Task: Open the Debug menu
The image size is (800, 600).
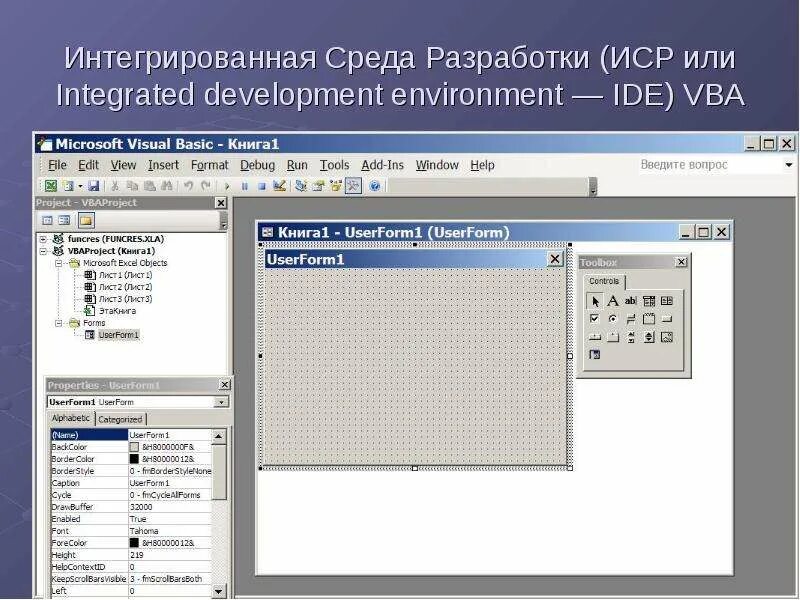Action: (257, 165)
